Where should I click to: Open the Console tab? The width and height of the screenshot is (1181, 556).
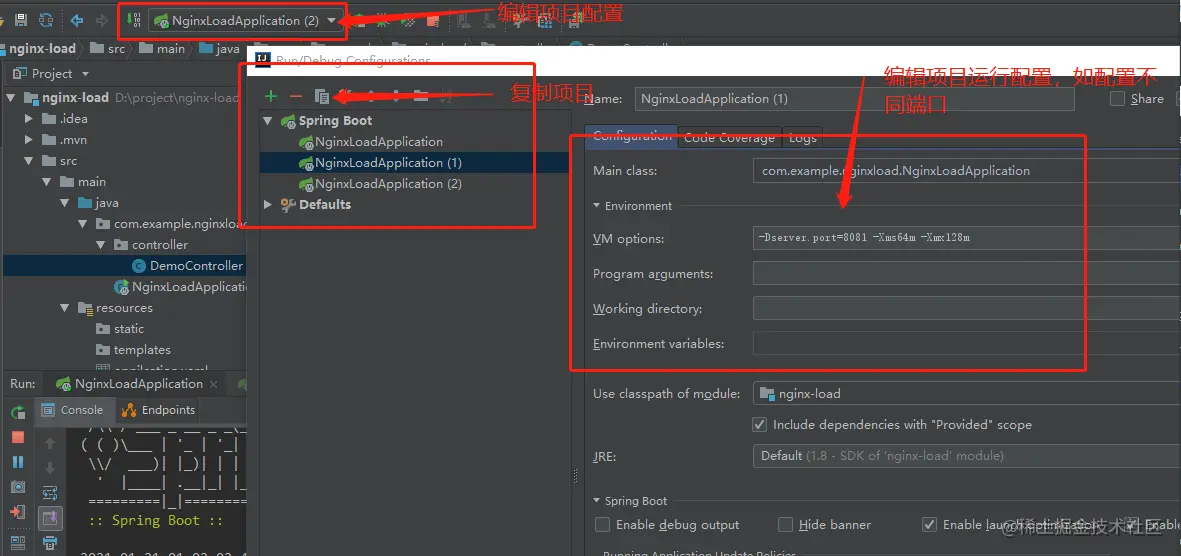click(x=72, y=411)
